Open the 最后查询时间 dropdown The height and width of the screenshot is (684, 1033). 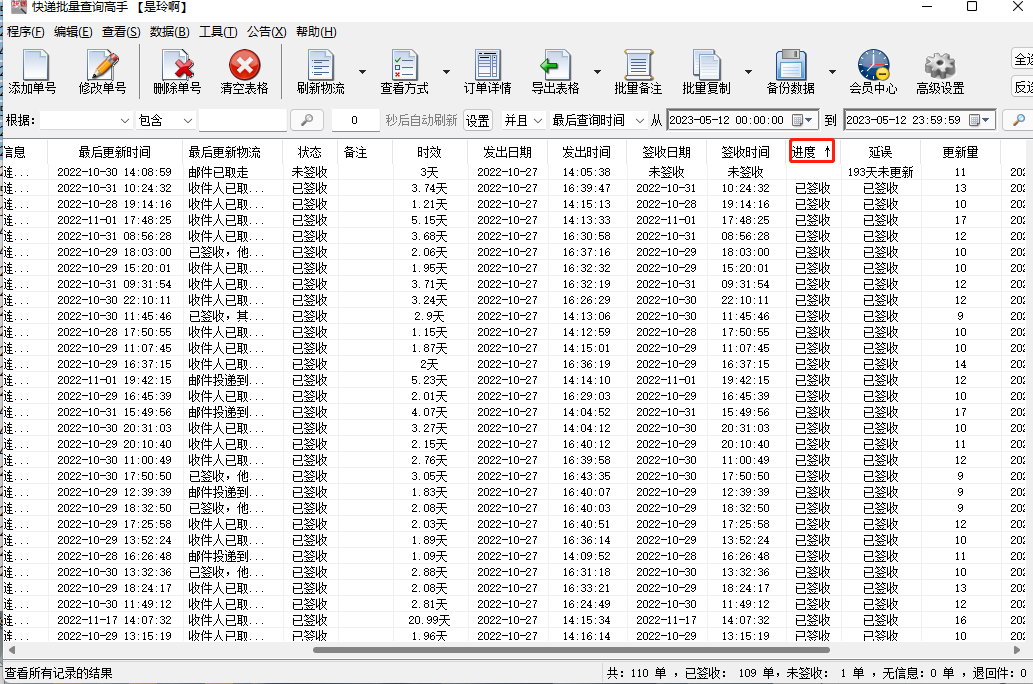pos(598,121)
